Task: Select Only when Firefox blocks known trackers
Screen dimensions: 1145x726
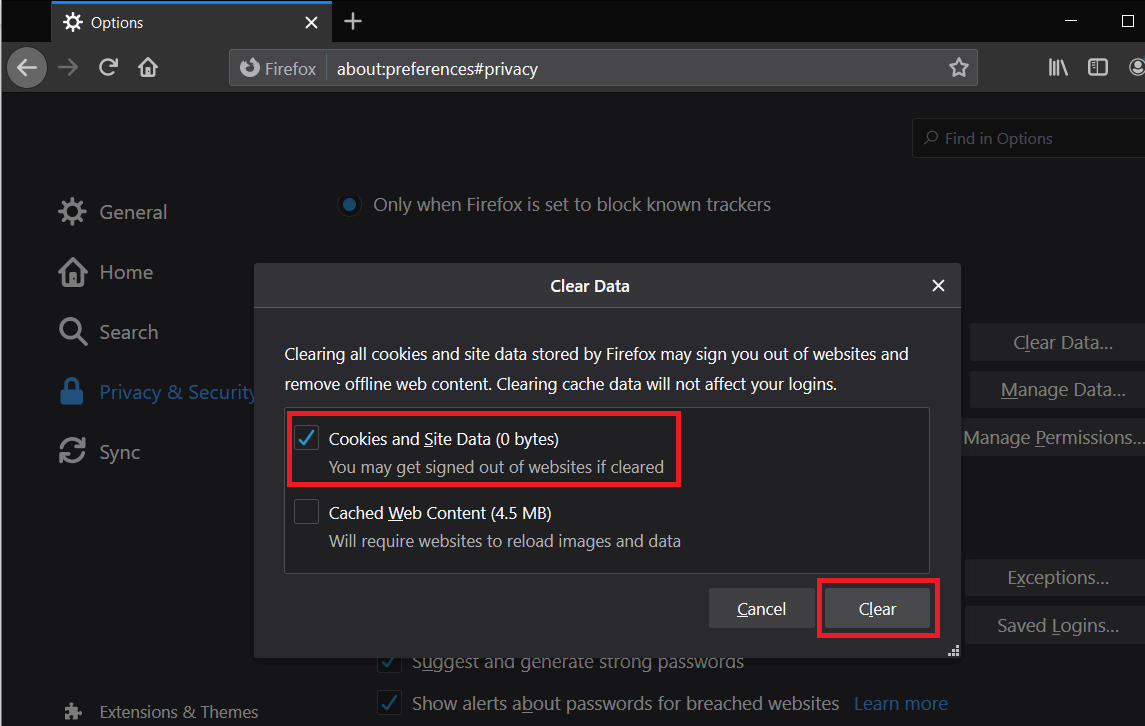Action: [349, 204]
